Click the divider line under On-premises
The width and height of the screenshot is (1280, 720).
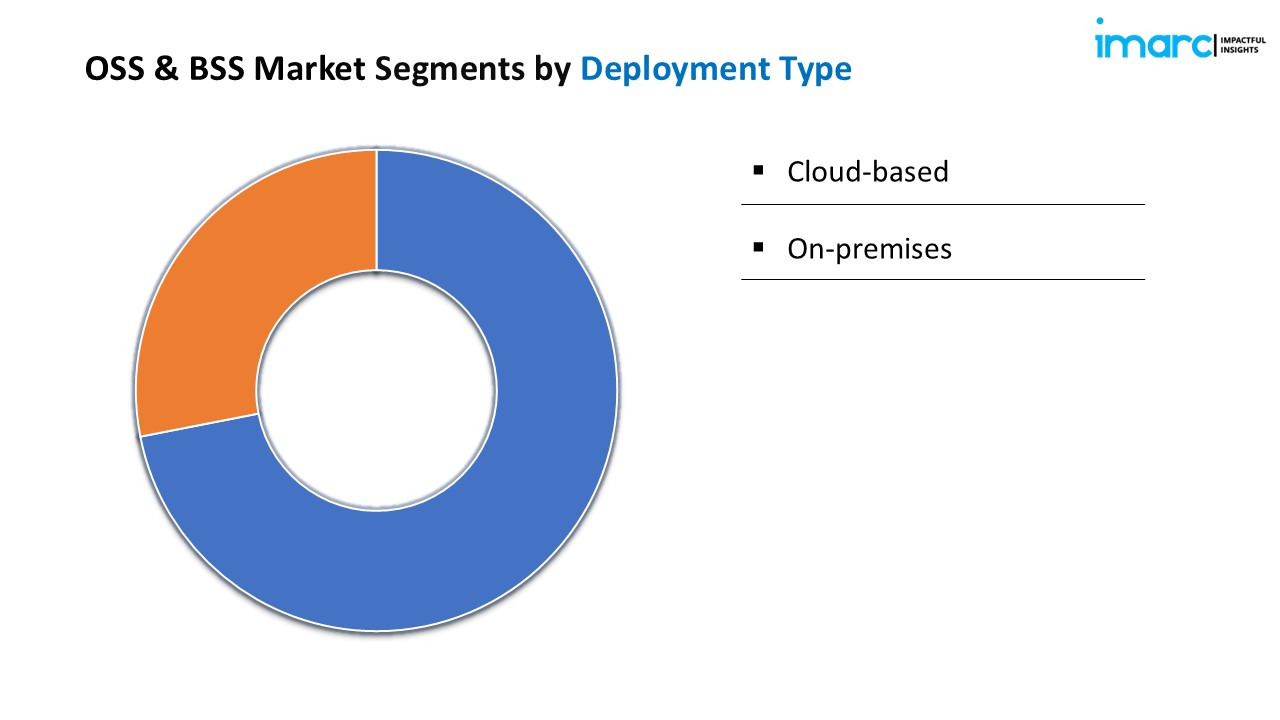(x=942, y=279)
